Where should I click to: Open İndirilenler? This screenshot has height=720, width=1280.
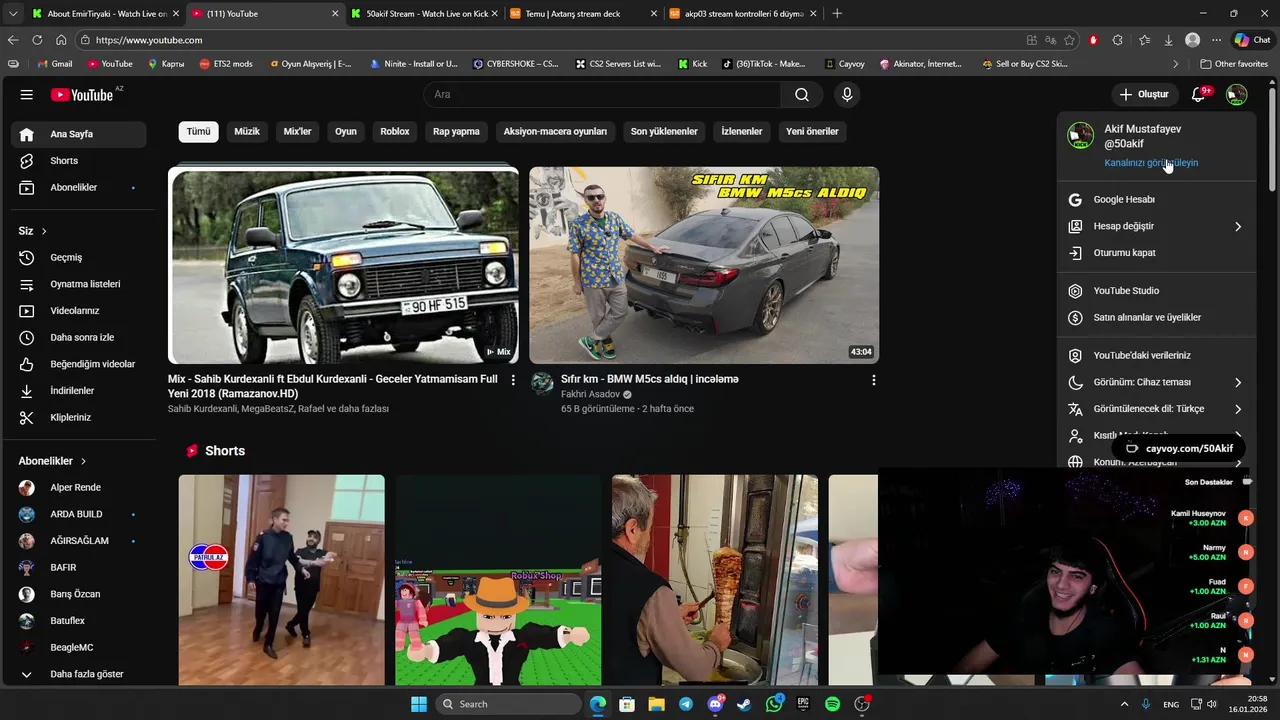pos(79,391)
